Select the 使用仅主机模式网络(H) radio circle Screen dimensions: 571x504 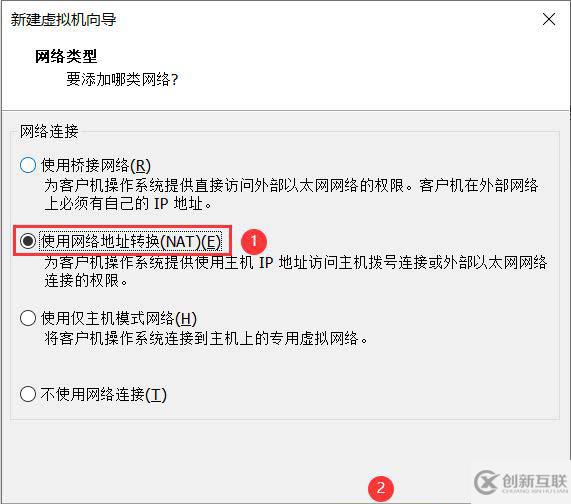(x=28, y=318)
